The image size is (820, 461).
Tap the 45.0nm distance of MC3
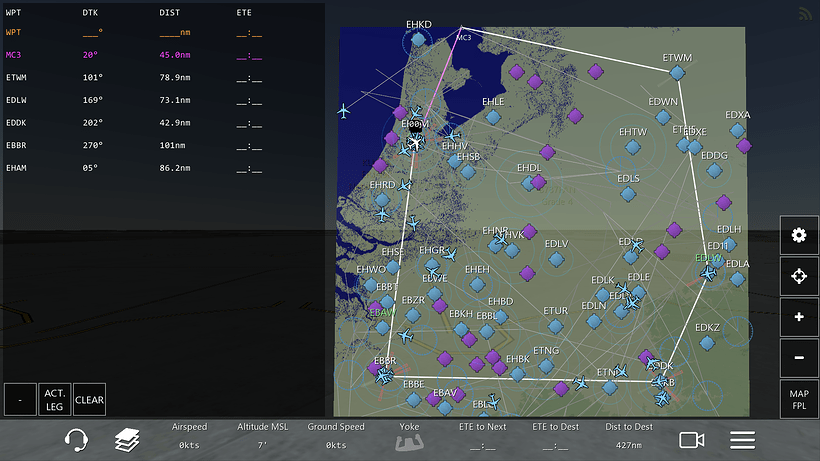point(175,55)
